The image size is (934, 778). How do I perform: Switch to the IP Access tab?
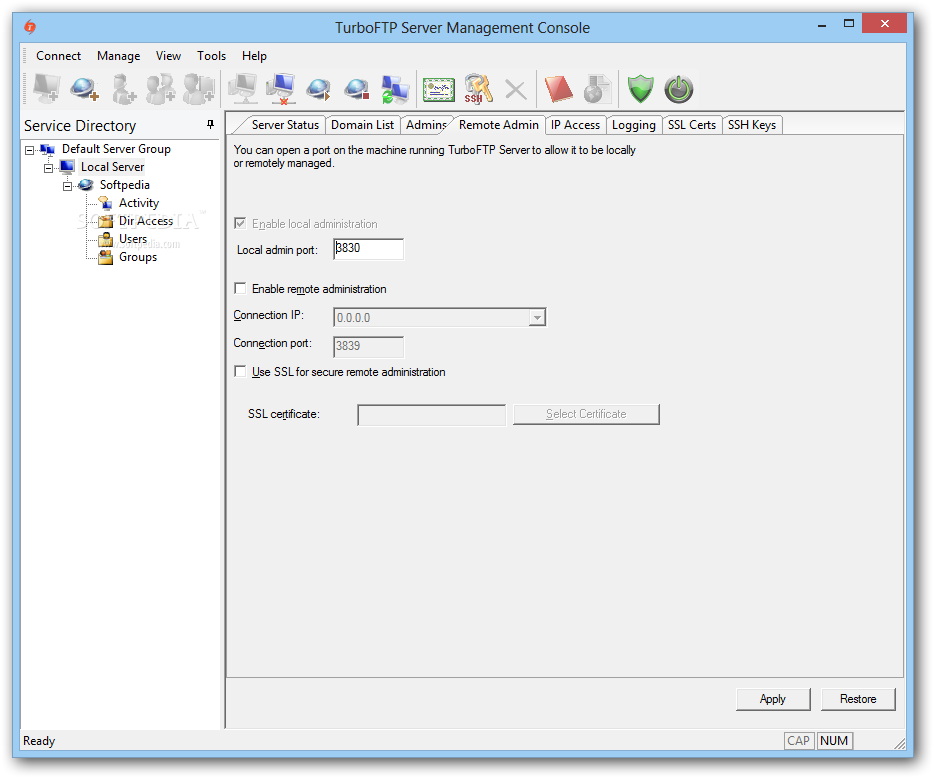(575, 125)
